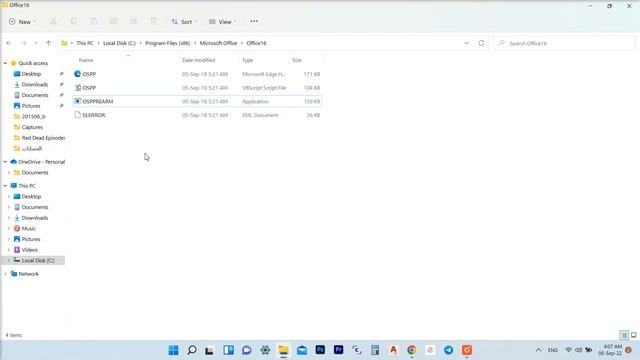The image size is (640, 360).
Task: Open Desktop under Quick access
Action: [x=31, y=74]
